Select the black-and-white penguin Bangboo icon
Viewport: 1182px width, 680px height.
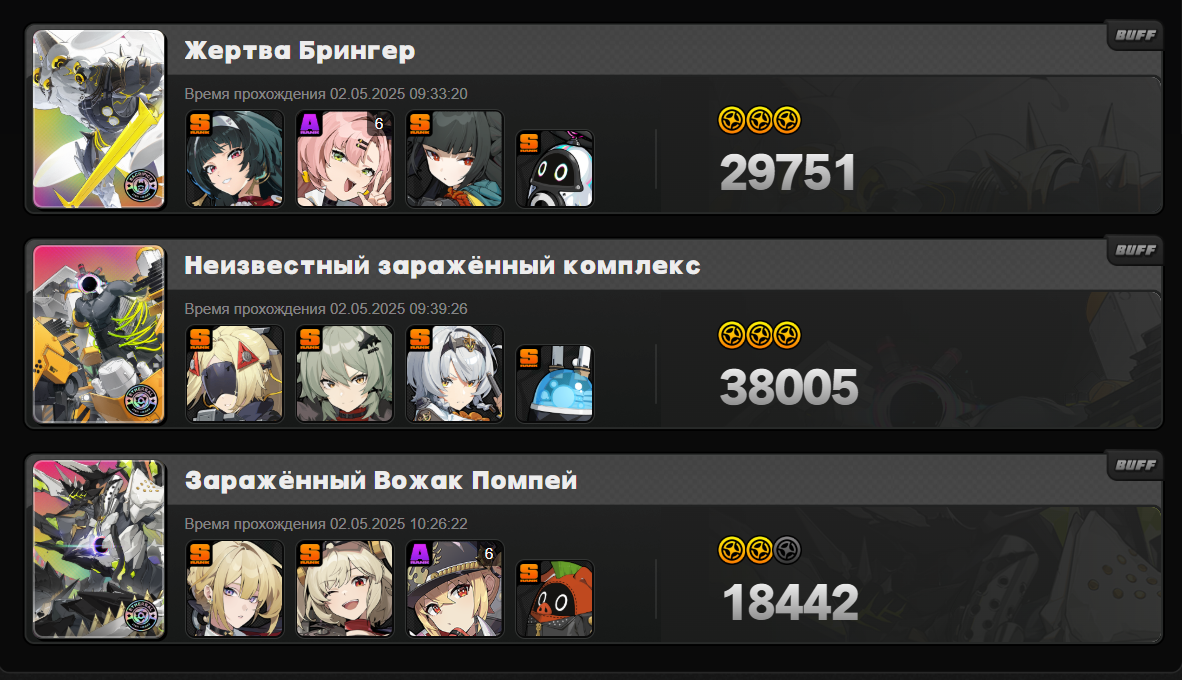click(x=555, y=169)
